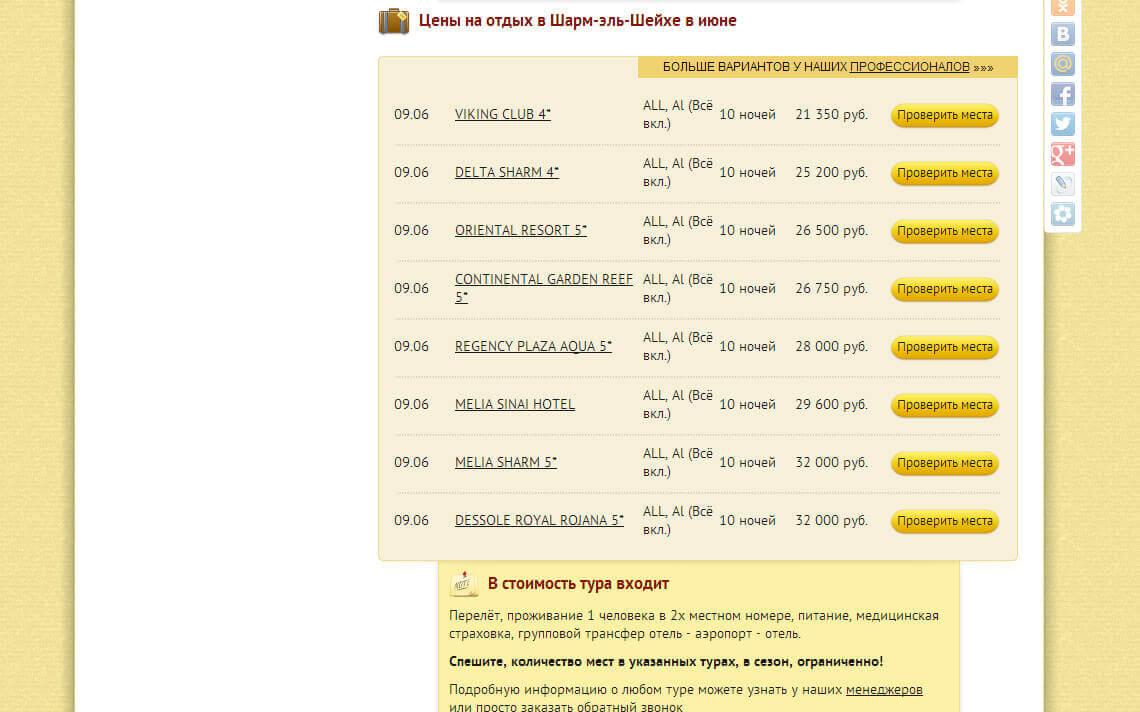Share page on VKontakte

pos(1062,34)
